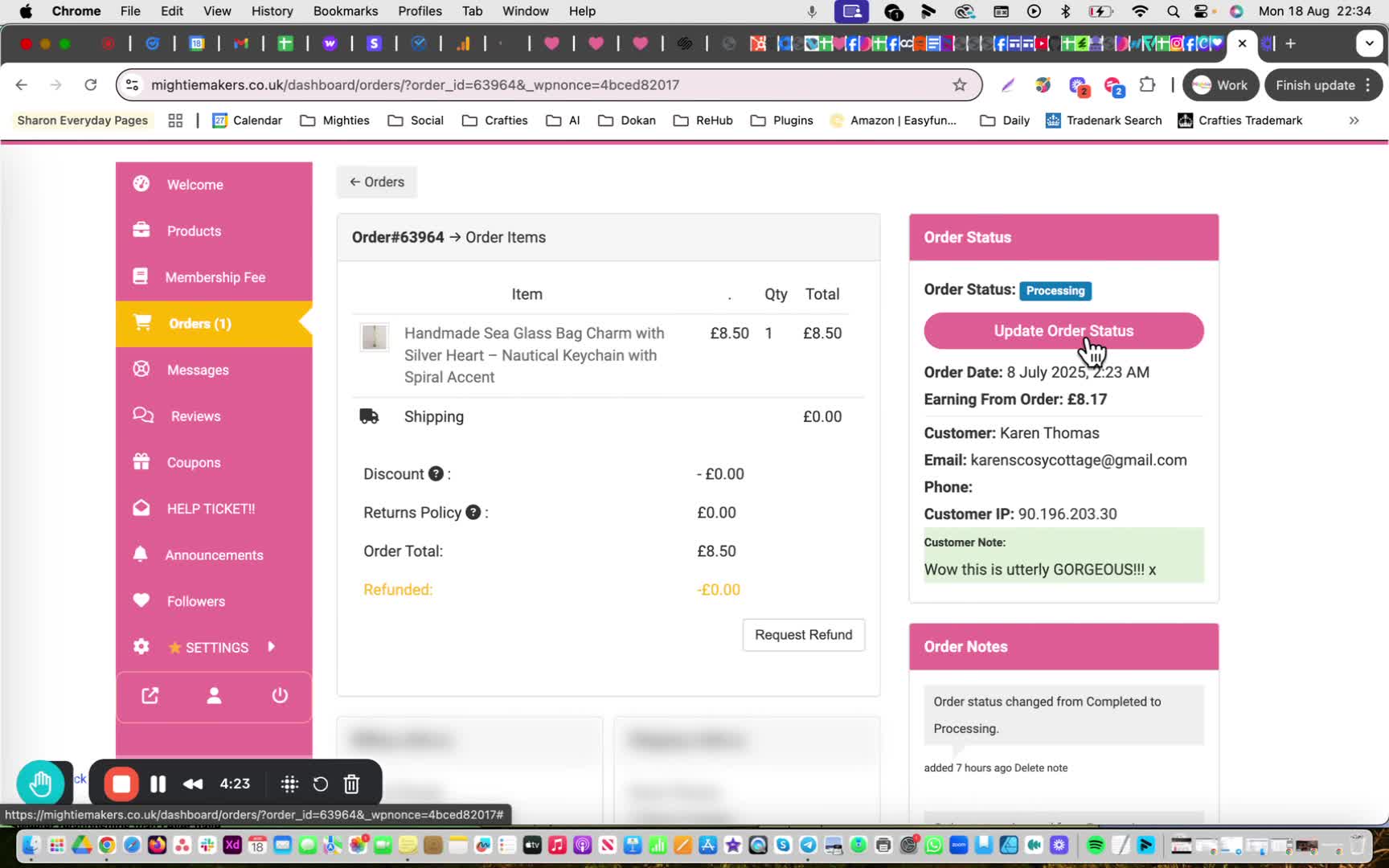
Task: Reload the page
Action: pyautogui.click(x=91, y=85)
